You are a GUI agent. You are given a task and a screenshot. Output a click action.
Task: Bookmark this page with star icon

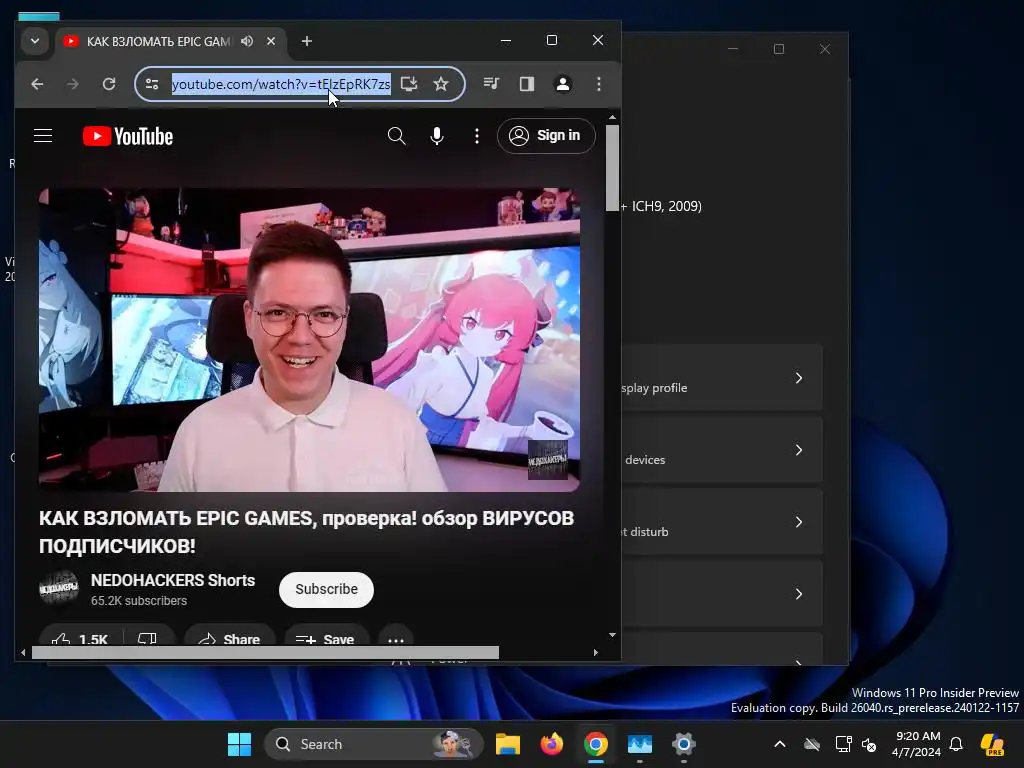pyautogui.click(x=441, y=84)
